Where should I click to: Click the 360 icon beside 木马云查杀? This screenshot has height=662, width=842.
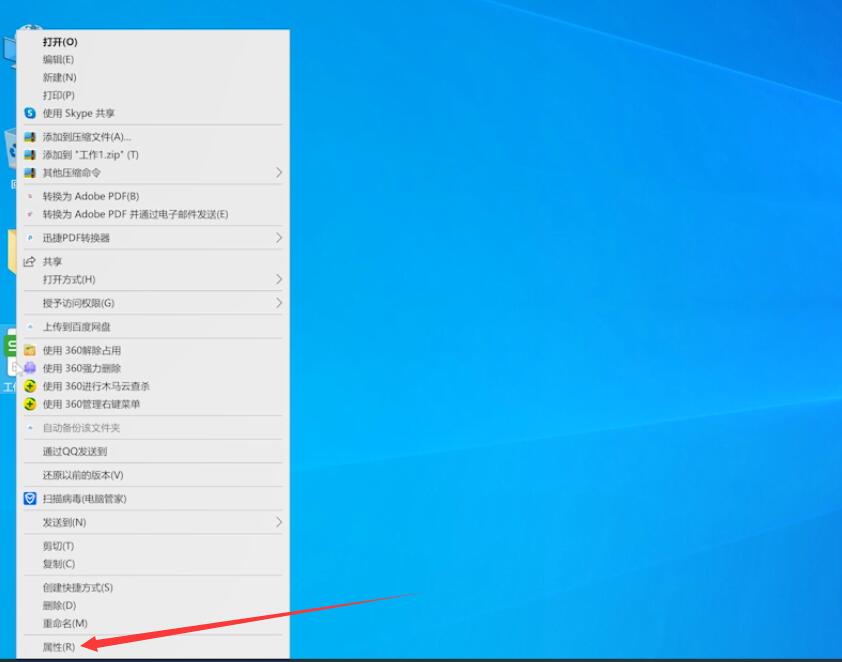click(x=30, y=386)
